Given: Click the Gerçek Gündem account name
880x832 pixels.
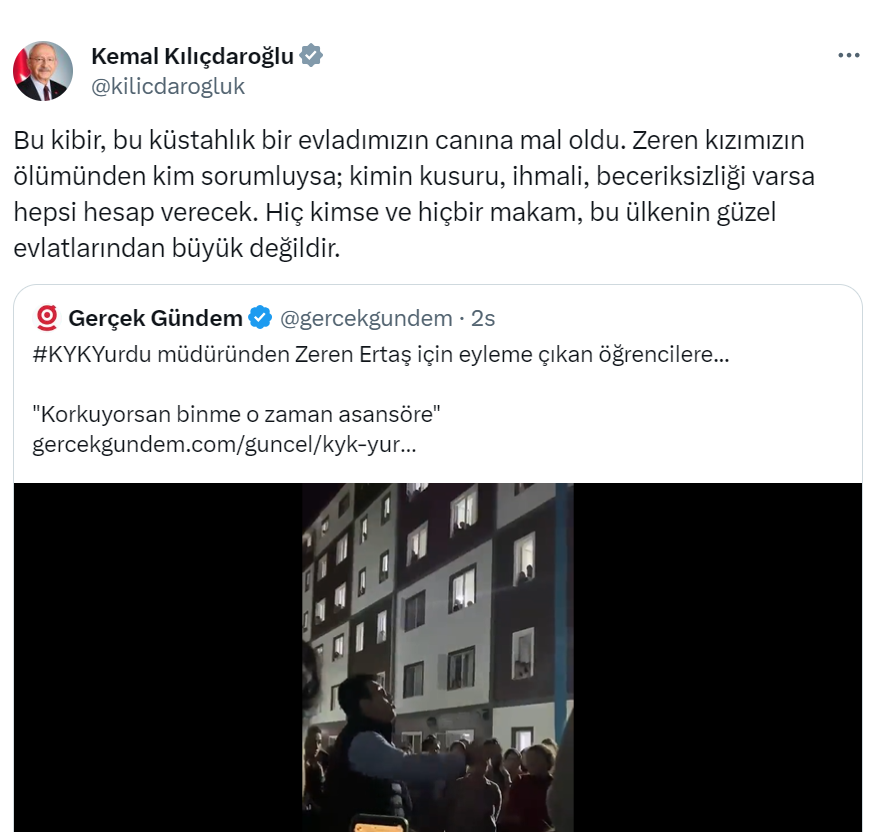Looking at the screenshot, I should 155,318.
